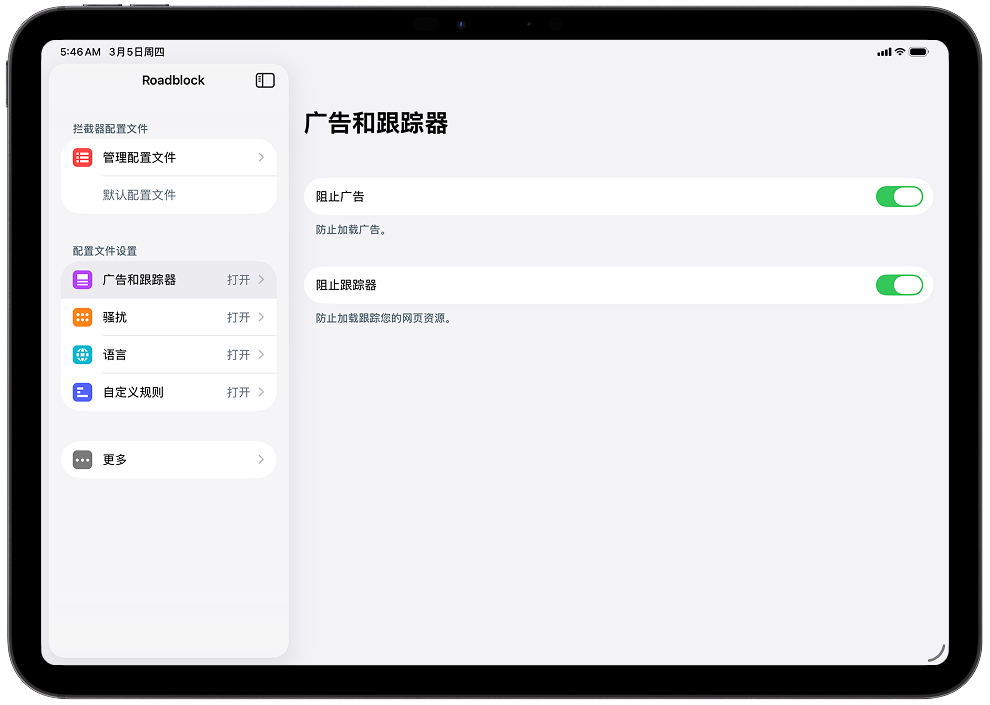Screen dimensions: 990x705
Task: Open 骚扰 settings using its chevron
Action: tap(261, 317)
